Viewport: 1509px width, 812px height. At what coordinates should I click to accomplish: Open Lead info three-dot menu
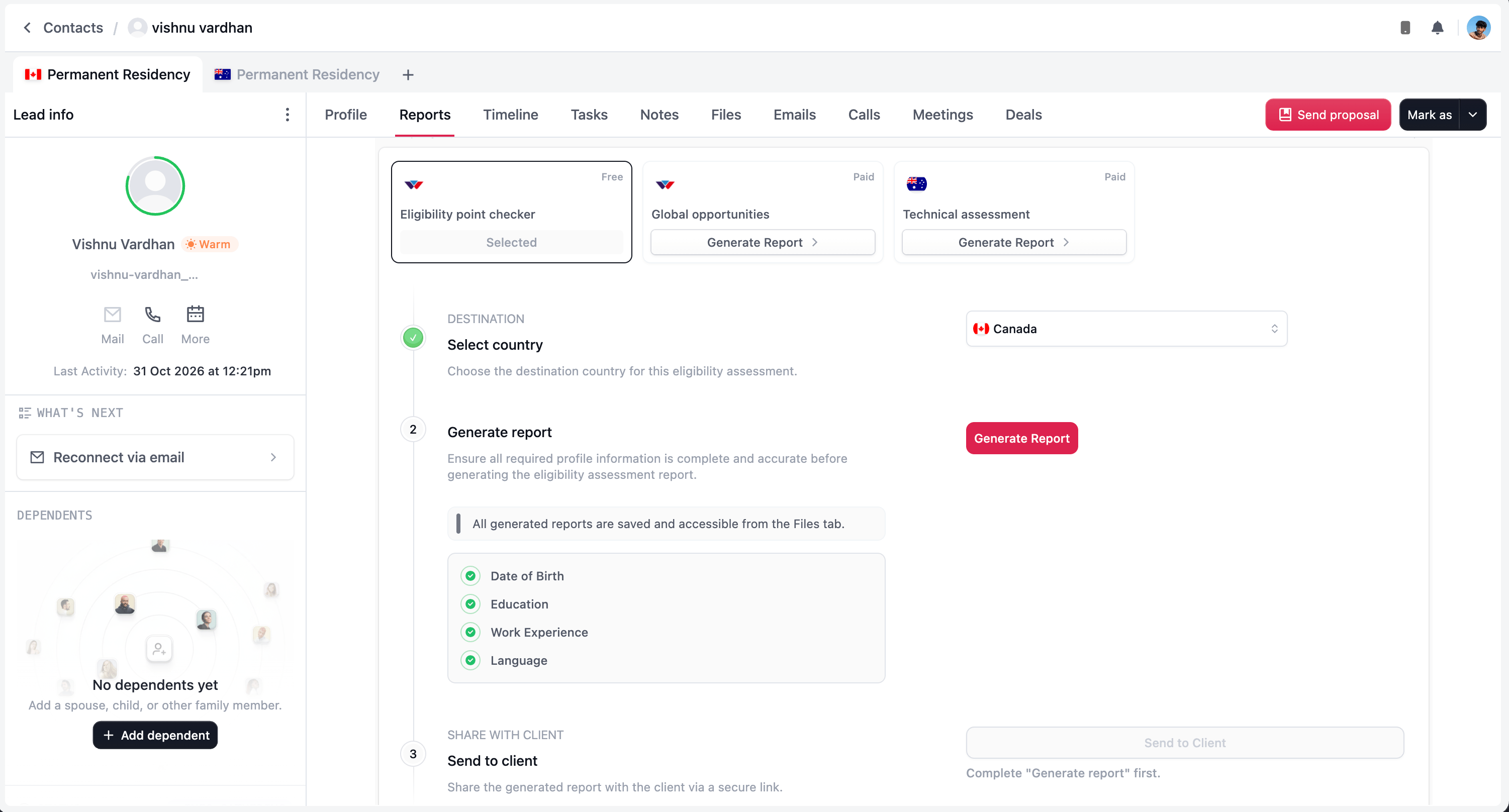pyautogui.click(x=287, y=115)
